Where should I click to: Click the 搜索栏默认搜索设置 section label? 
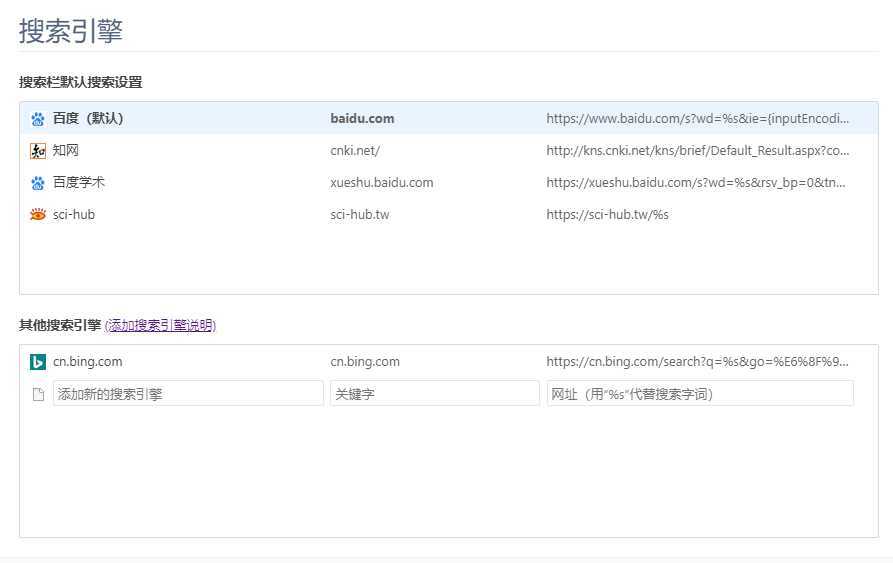pyautogui.click(x=80, y=82)
